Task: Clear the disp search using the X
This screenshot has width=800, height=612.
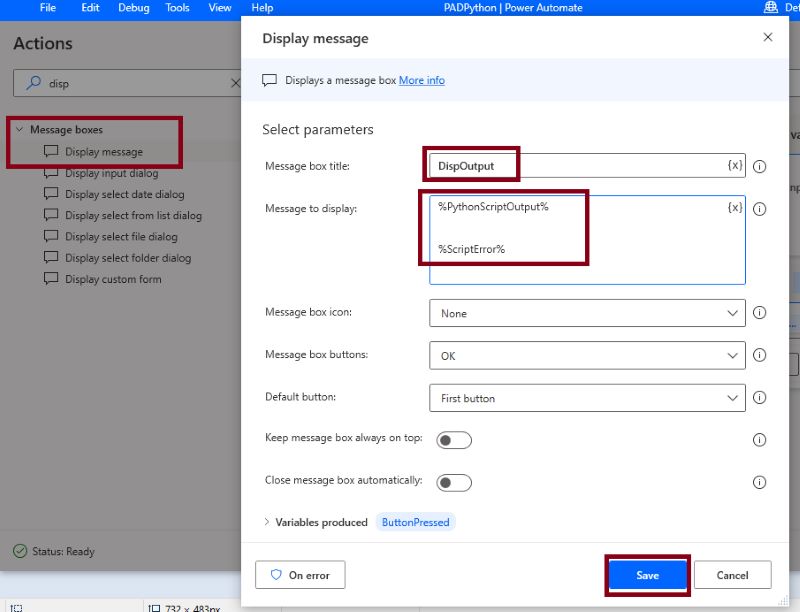Action: point(235,83)
